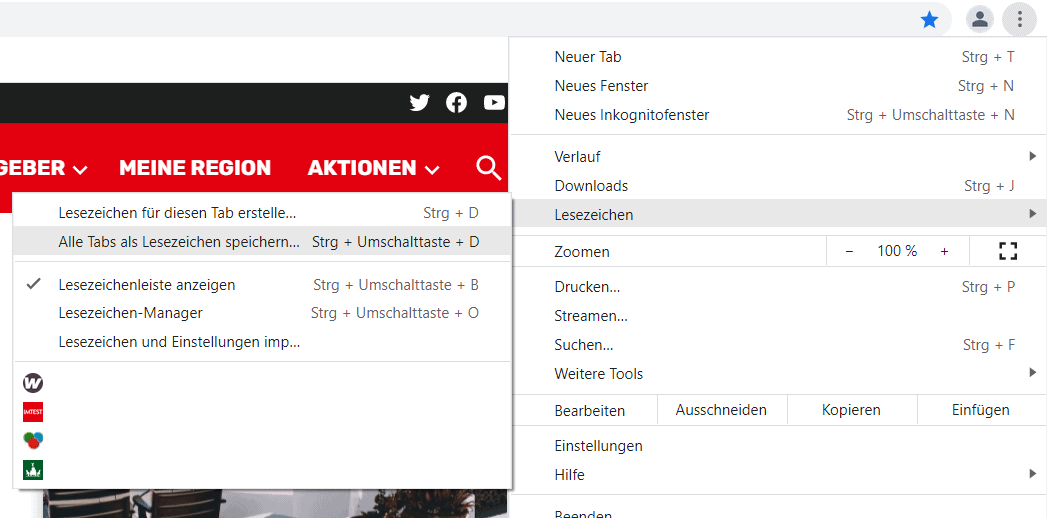
Task: Open the MEINE REGION navigation link
Action: click(195, 168)
